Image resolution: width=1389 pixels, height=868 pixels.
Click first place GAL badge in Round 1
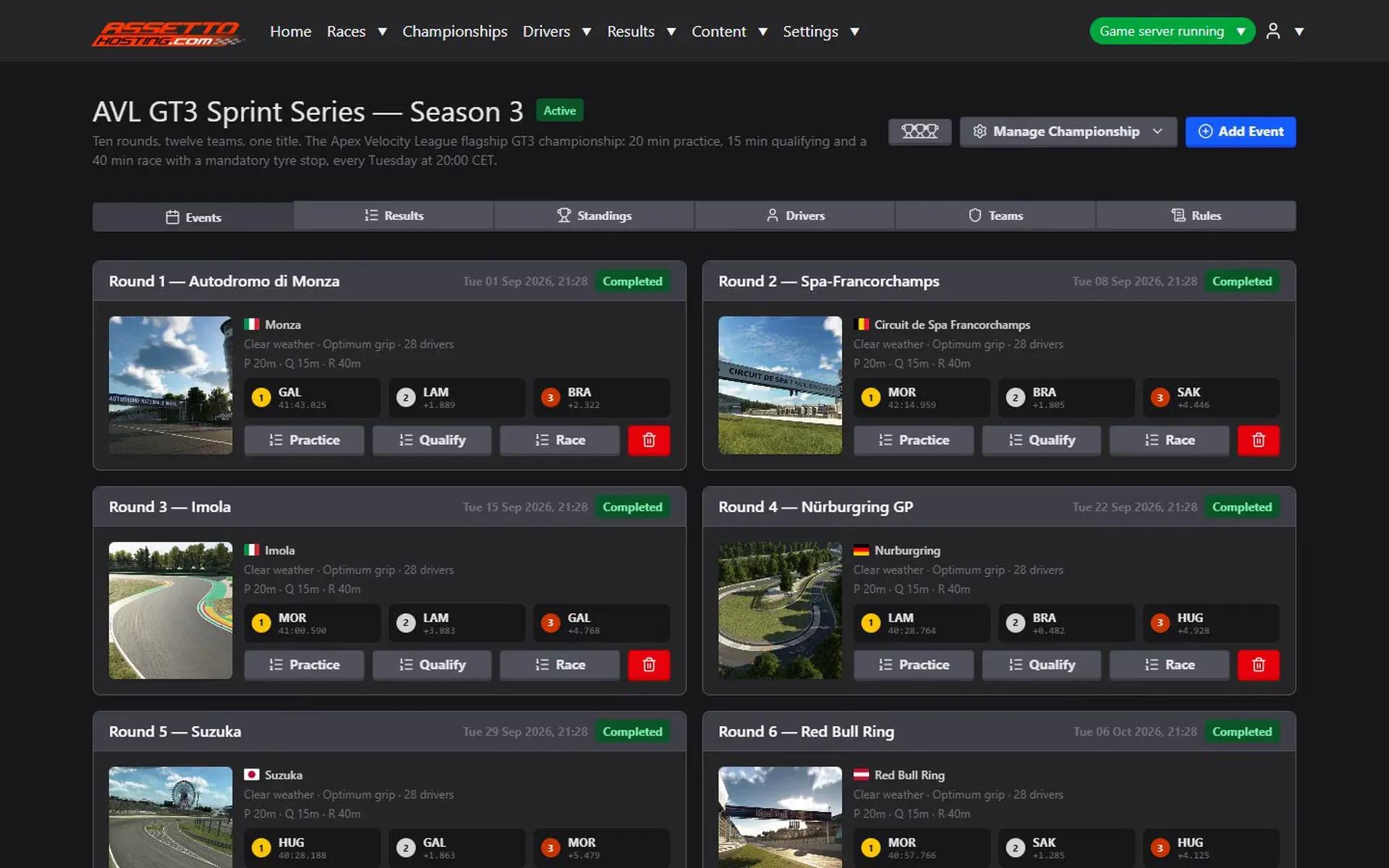coord(312,398)
